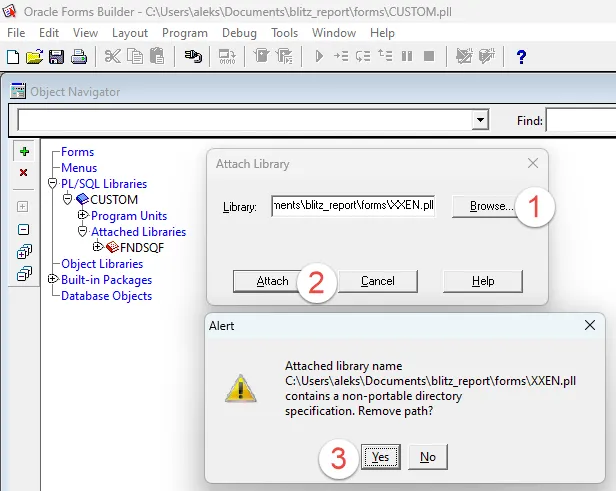Click the Expand All sidebar icon
The height and width of the screenshot is (491, 616).
24,252
